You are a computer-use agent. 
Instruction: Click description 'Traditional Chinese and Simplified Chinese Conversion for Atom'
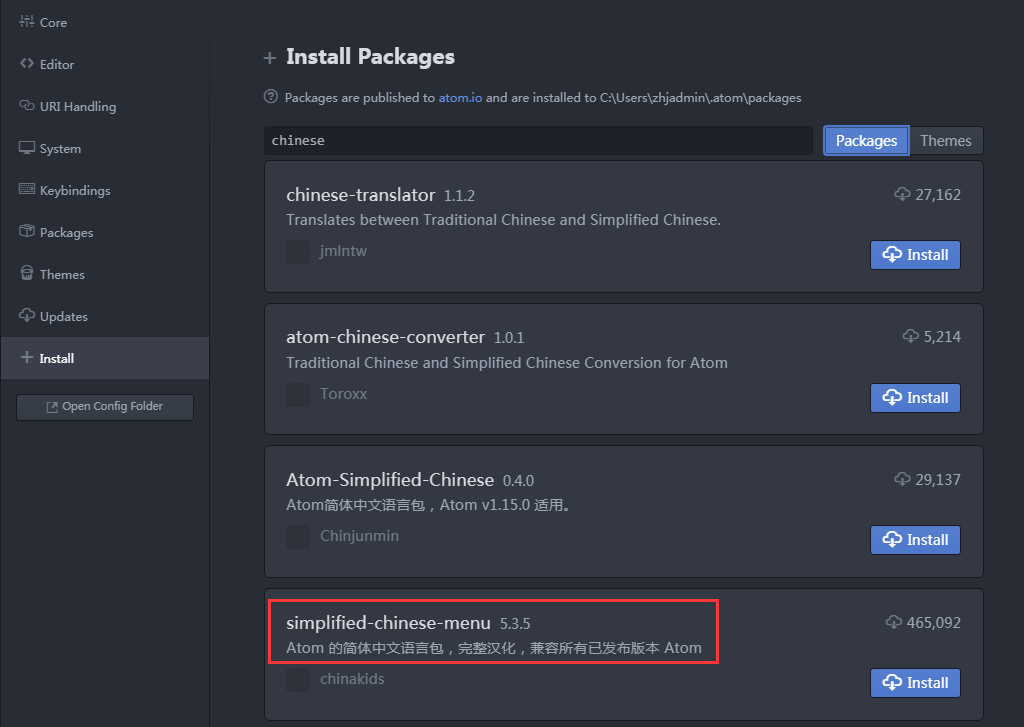tap(507, 363)
